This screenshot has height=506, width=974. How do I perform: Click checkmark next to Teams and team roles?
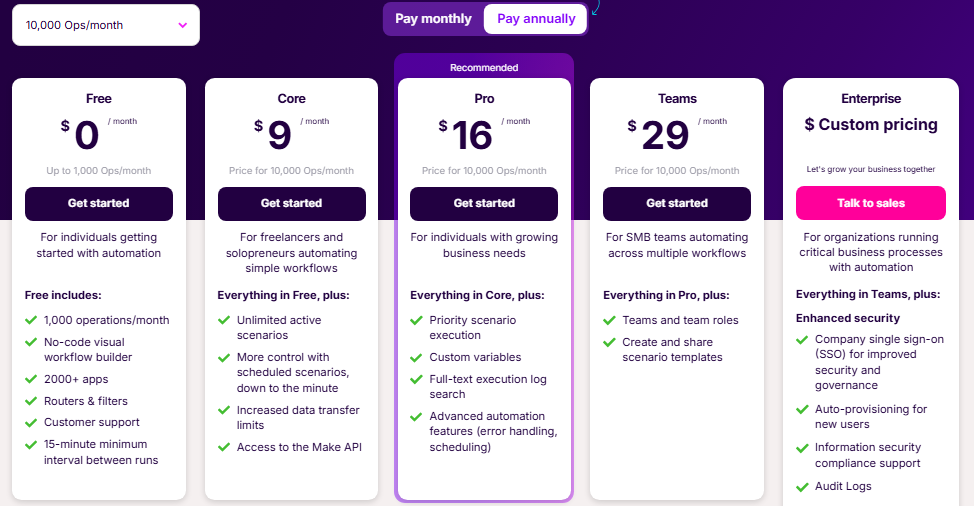click(x=609, y=320)
